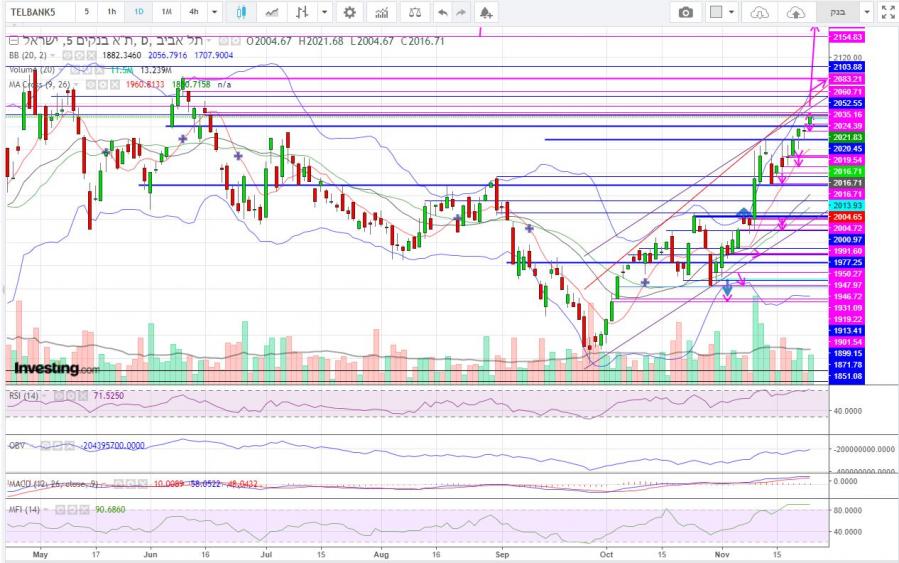Open the indicators bar-chart icon
Screen dimensions: 899x563
(x=381, y=12)
